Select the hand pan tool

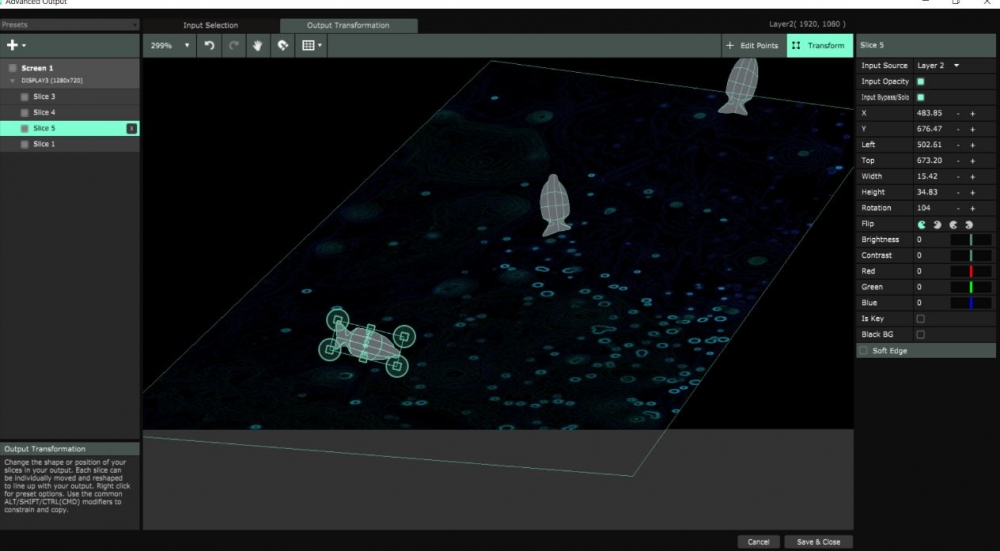[258, 46]
